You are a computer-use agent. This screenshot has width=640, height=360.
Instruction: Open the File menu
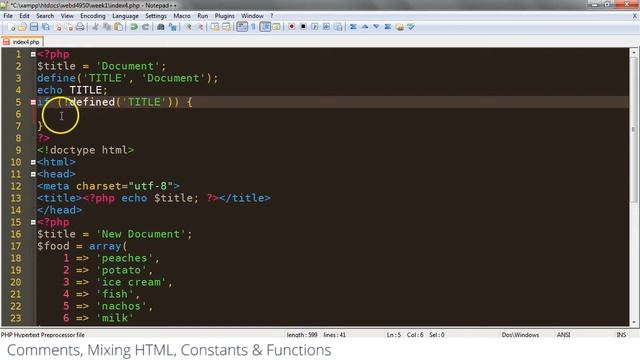(x=8, y=16)
